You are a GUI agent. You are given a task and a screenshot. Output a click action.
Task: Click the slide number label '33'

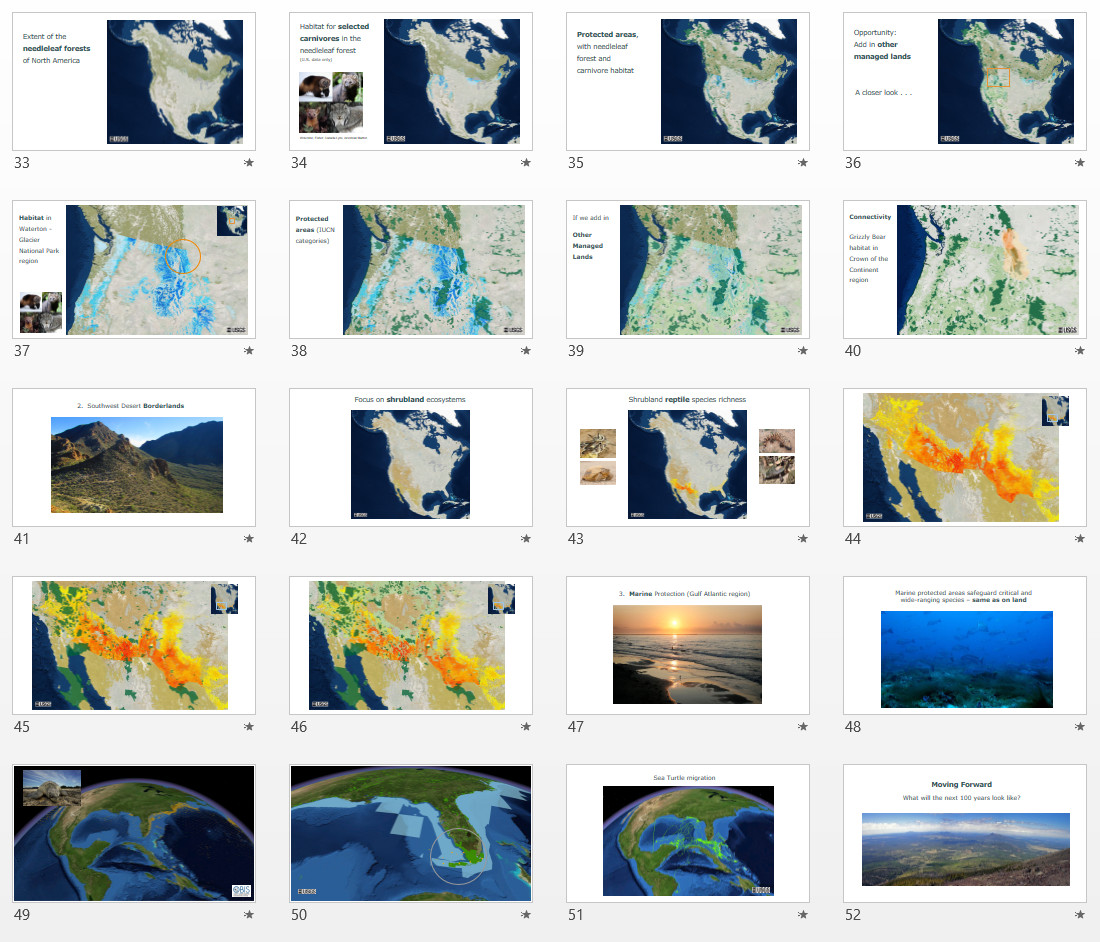point(22,163)
